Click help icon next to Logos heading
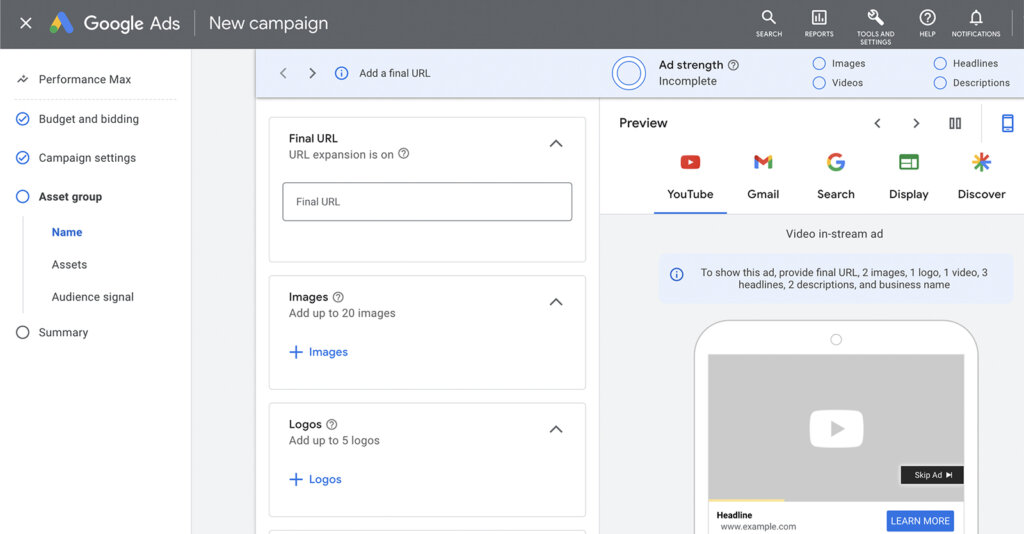This screenshot has height=534, width=1024. point(332,424)
